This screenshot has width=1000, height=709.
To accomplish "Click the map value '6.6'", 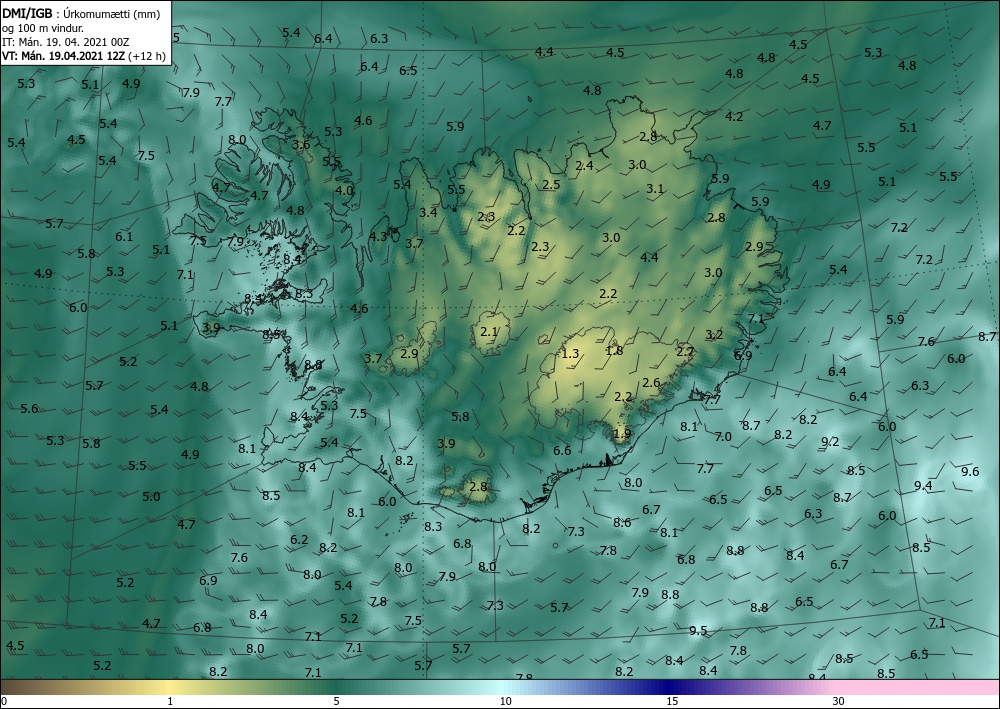I will click(562, 451).
